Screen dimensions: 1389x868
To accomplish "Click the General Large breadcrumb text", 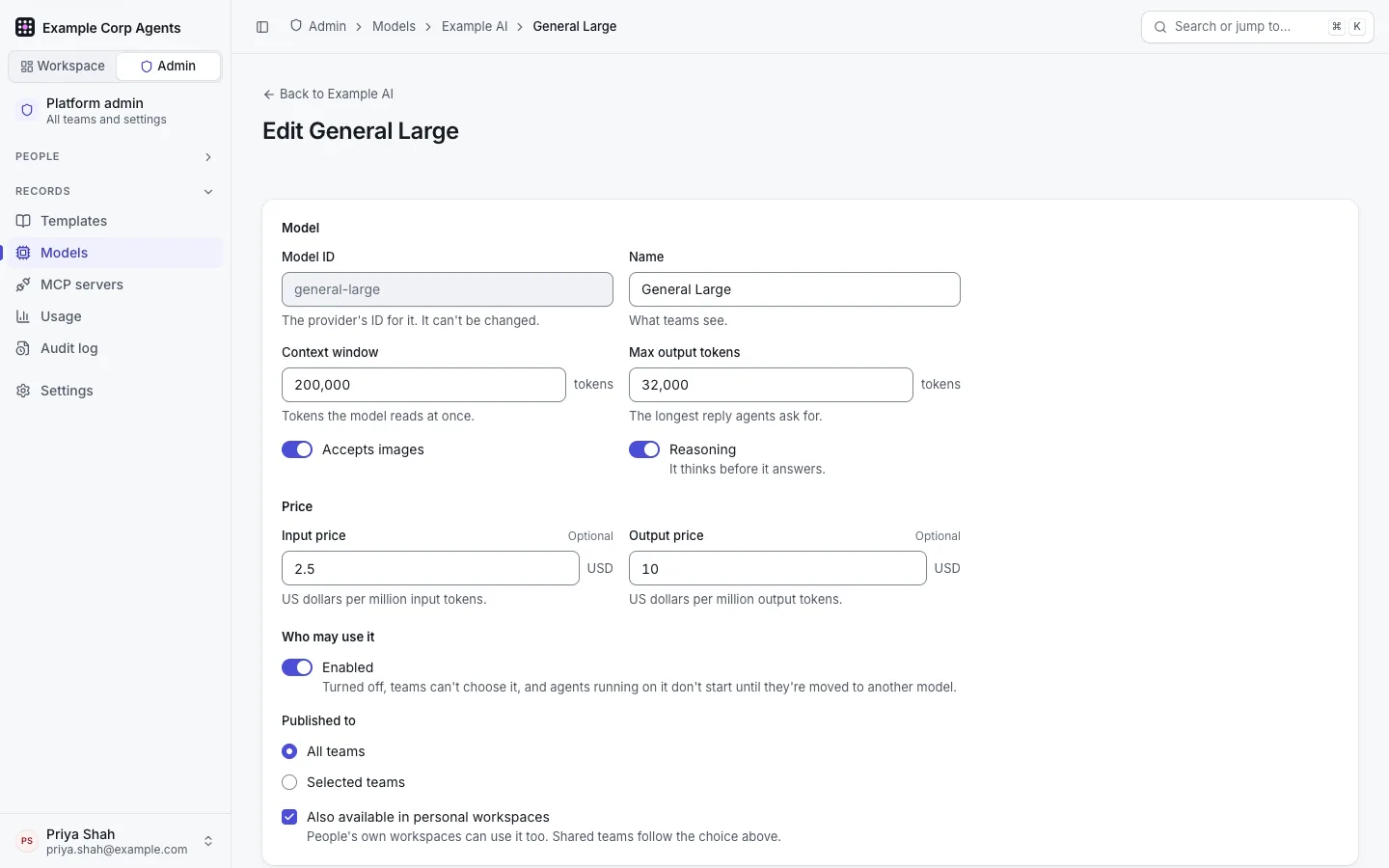I will point(575,26).
